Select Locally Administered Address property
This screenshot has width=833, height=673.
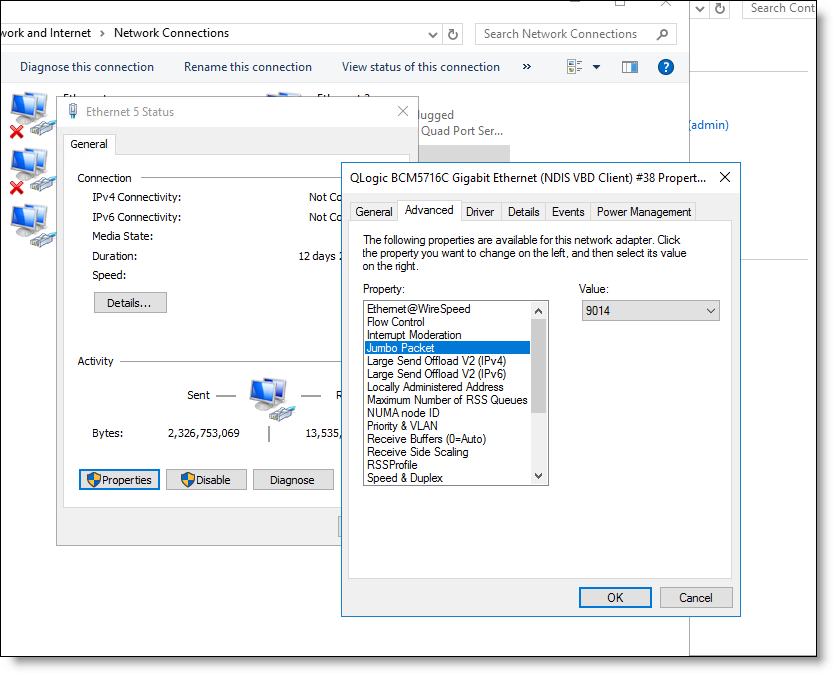tap(447, 387)
